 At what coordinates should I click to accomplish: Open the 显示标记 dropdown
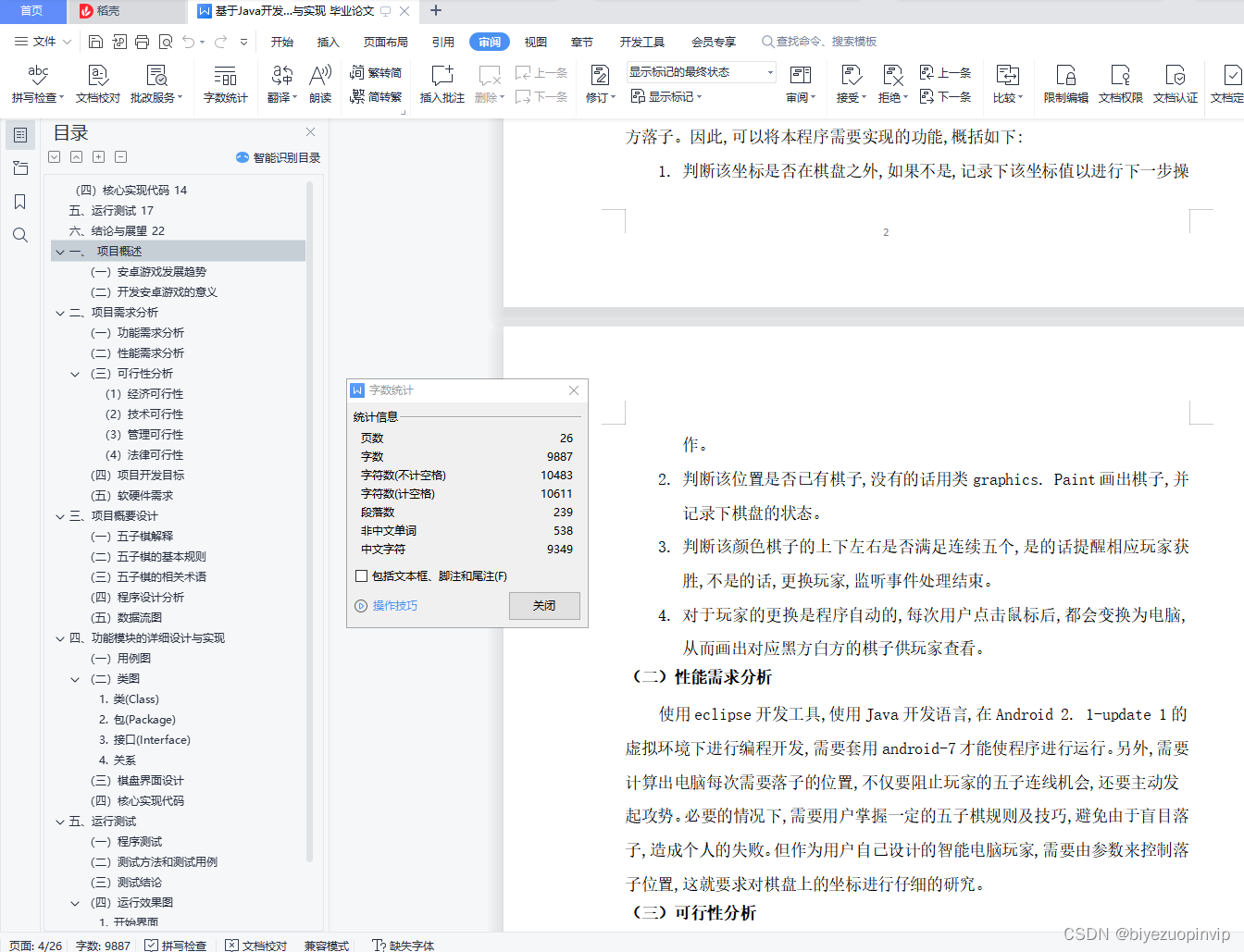pyautogui.click(x=666, y=96)
